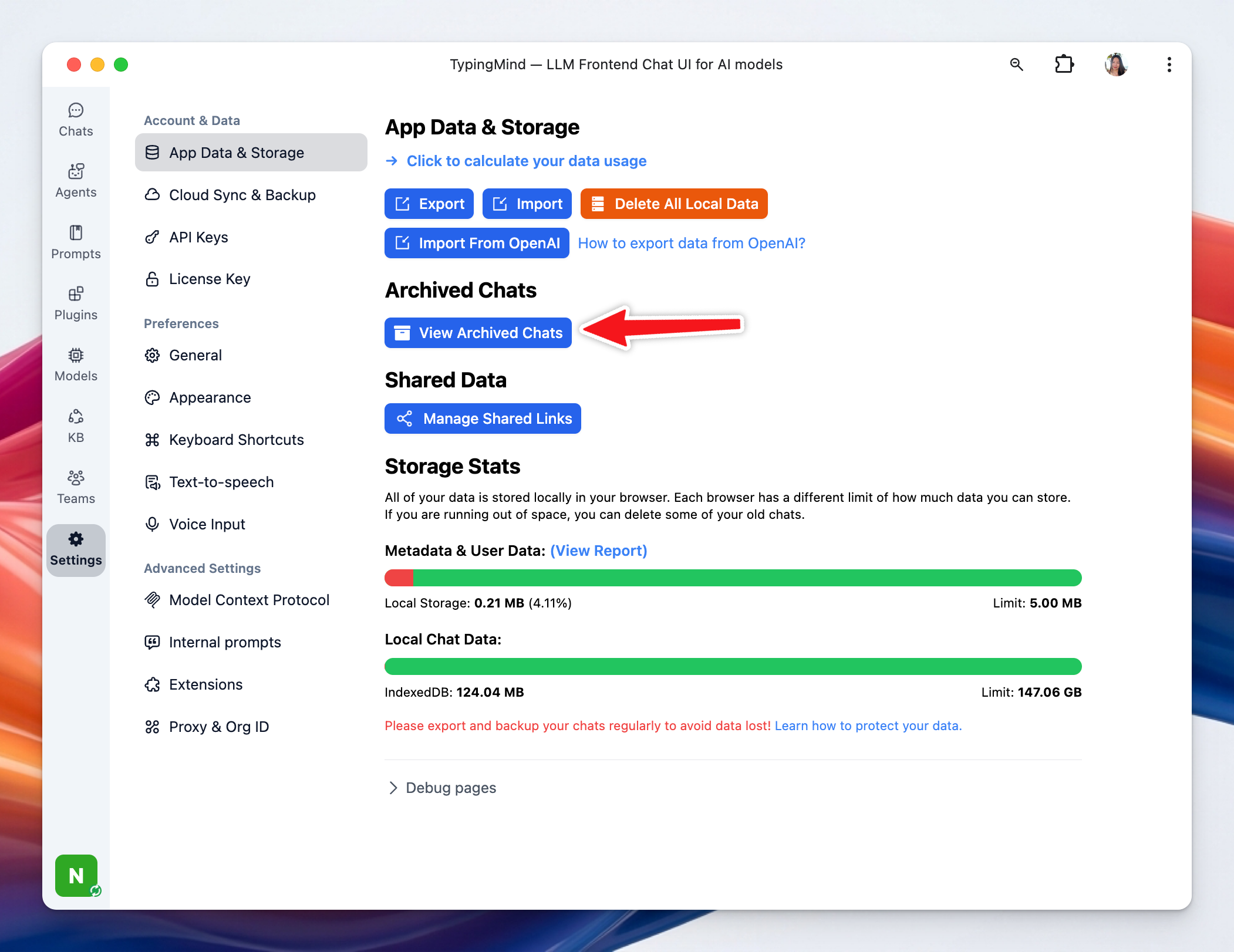Click to calculate your data usage link
Image resolution: width=1234 pixels, height=952 pixels.
coord(526,161)
